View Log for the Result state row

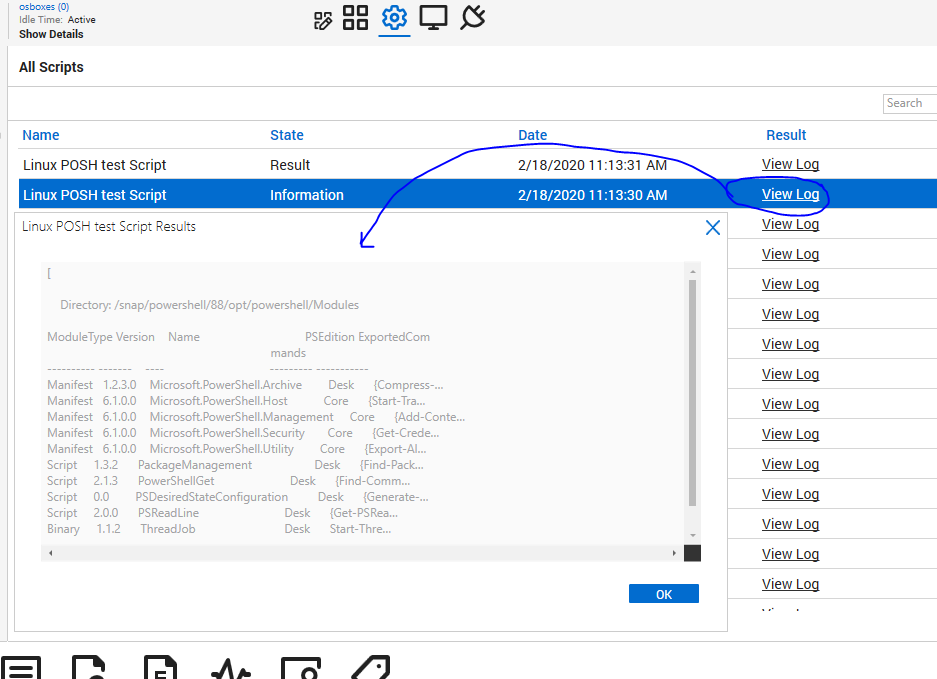pyautogui.click(x=790, y=165)
